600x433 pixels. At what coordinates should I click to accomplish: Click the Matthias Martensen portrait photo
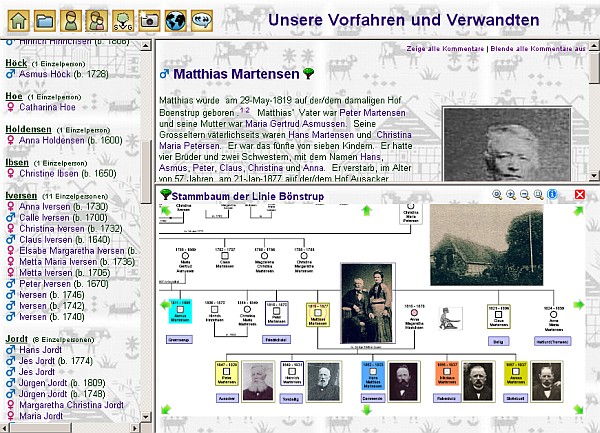point(507,144)
